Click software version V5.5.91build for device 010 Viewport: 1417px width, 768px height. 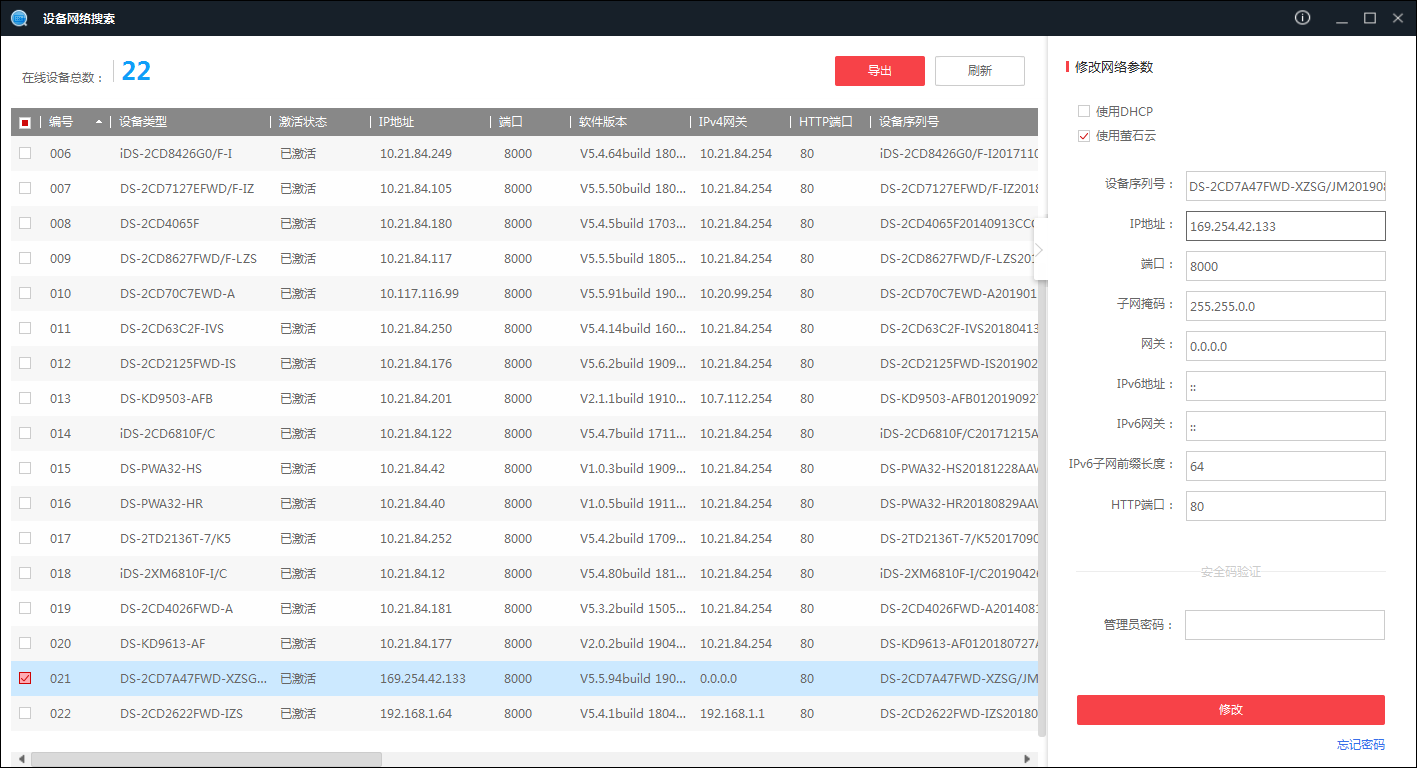point(633,293)
